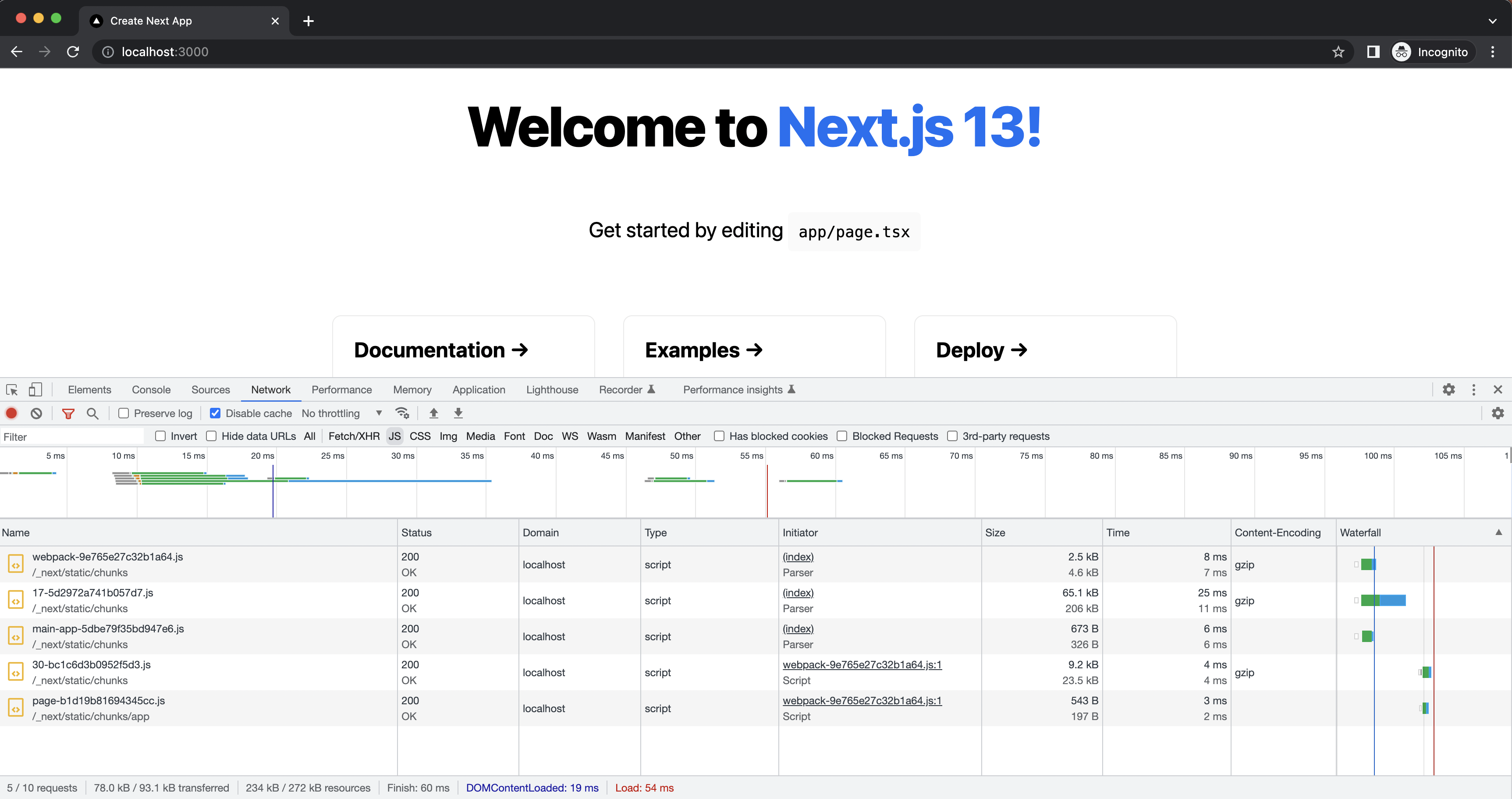Open the Application tab

tap(479, 389)
